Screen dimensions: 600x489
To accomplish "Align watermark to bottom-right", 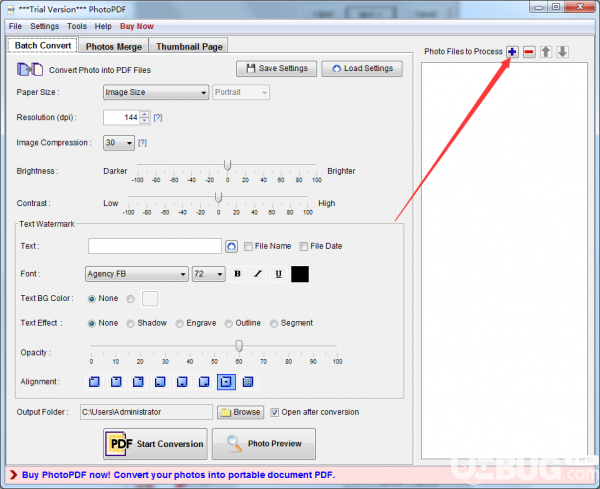I will pyautogui.click(x=204, y=381).
